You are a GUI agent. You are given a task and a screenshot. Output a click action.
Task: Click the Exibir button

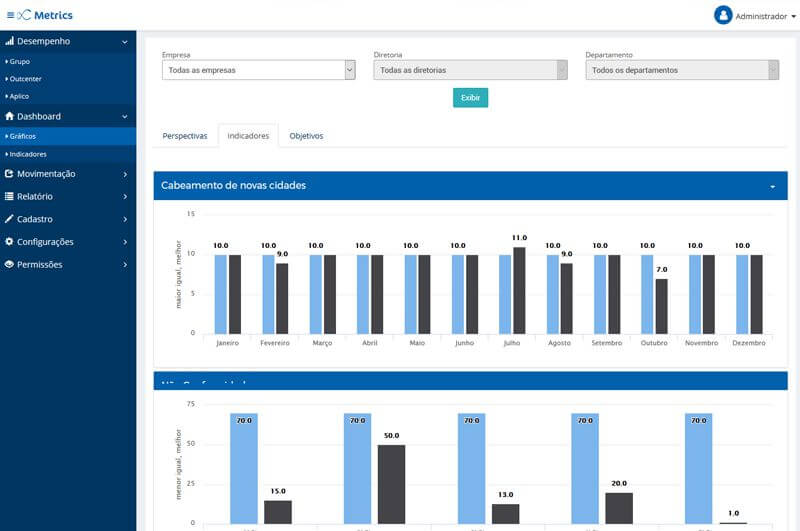point(470,97)
